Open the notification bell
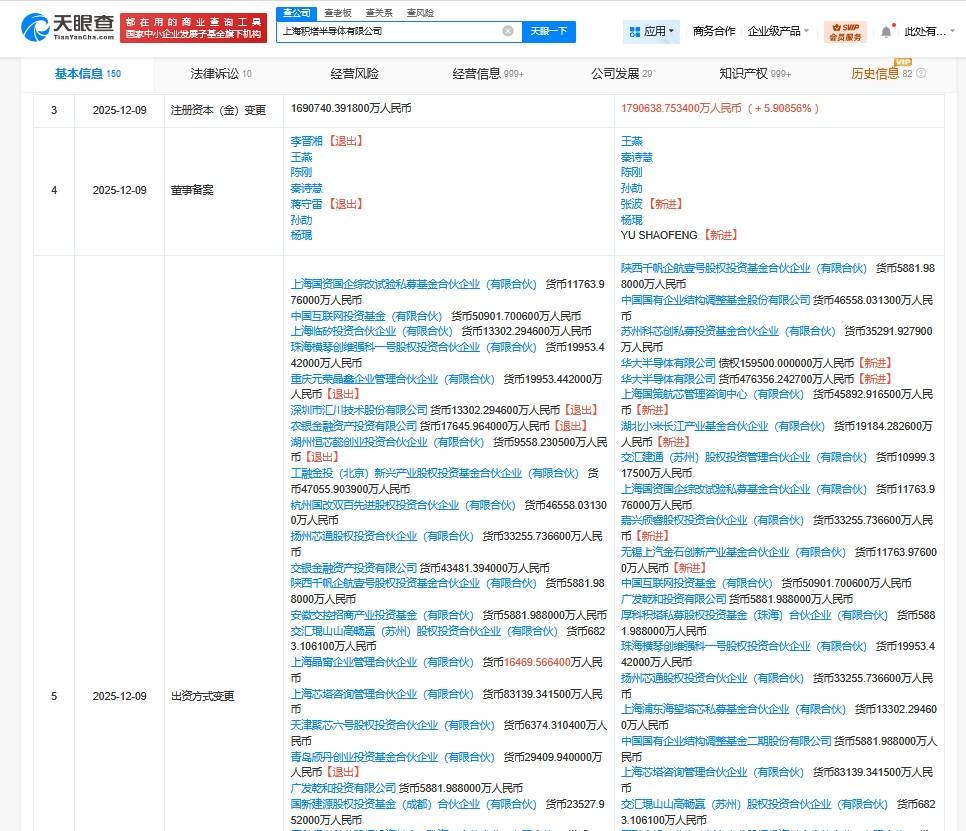Viewport: 966px width, 831px height. 886,31
